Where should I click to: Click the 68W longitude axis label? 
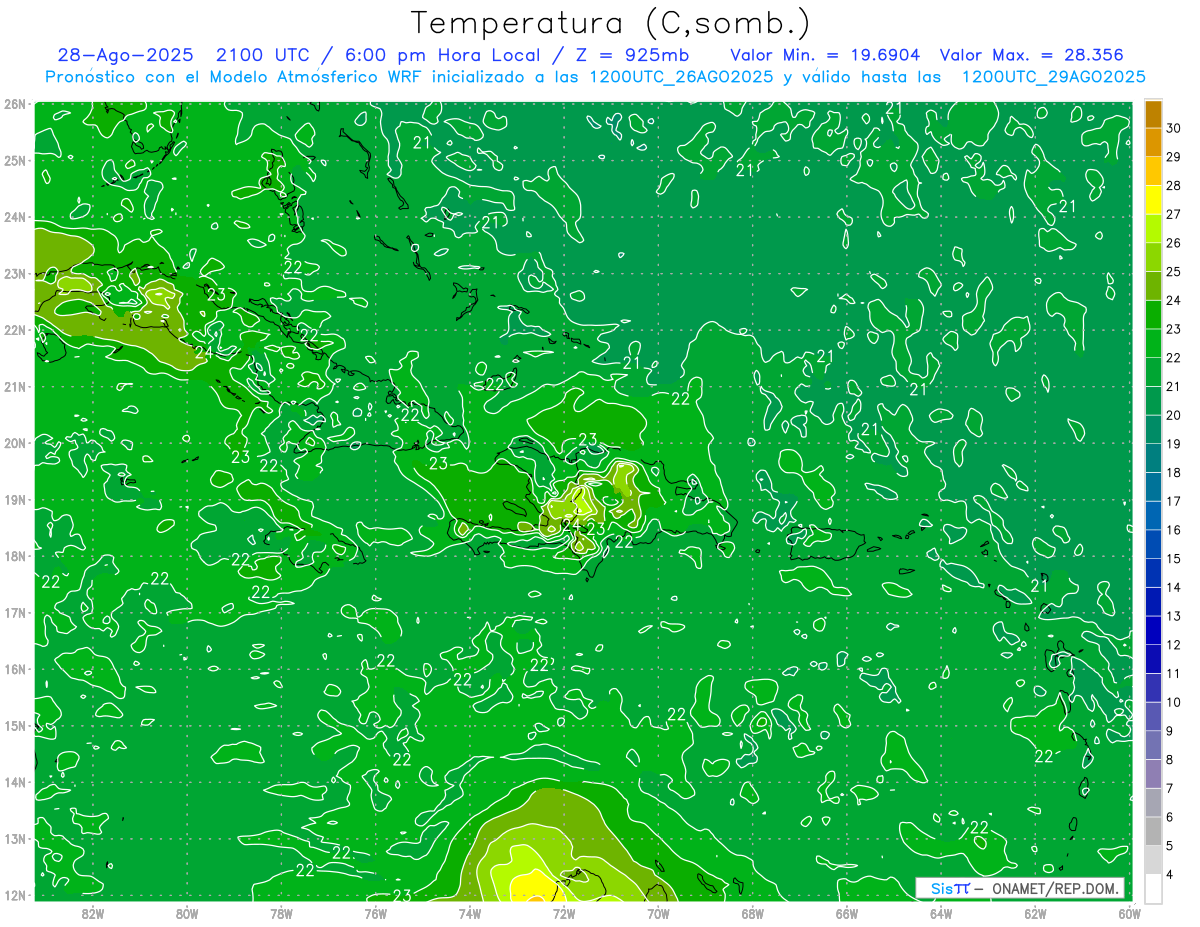coord(753,913)
